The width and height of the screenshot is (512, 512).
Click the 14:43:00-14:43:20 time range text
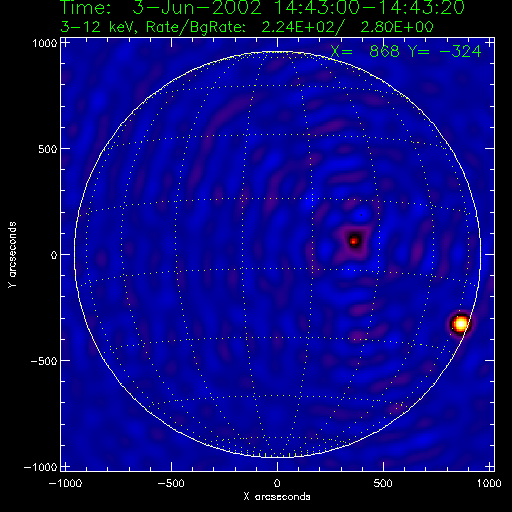369,7
